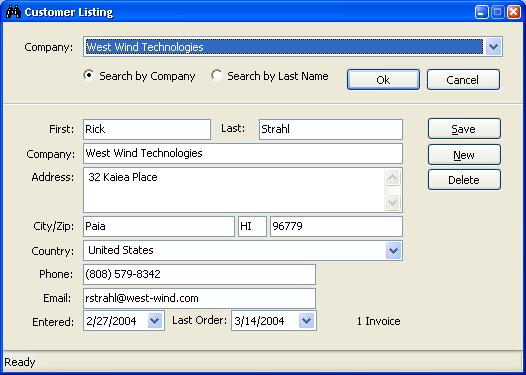526x375 pixels.
Task: Open the top Company combo box dropdown
Action: pos(493,47)
